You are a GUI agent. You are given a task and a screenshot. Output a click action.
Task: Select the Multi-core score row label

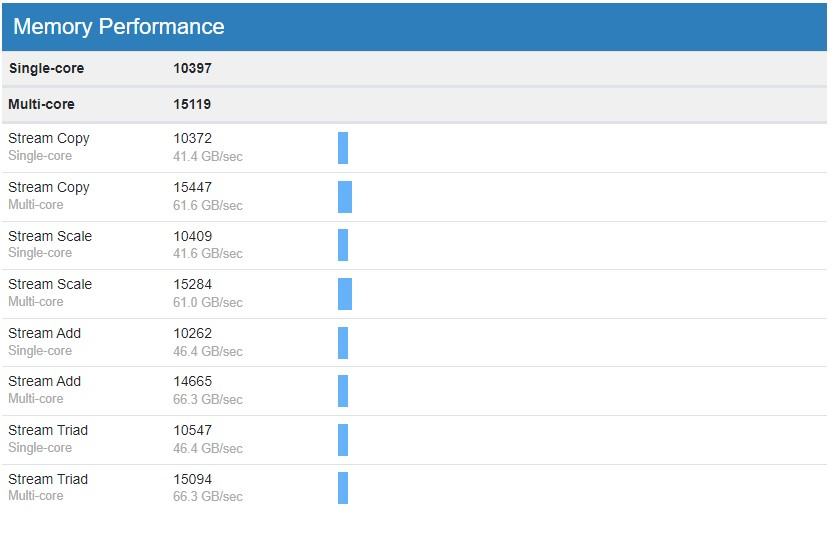(x=41, y=104)
